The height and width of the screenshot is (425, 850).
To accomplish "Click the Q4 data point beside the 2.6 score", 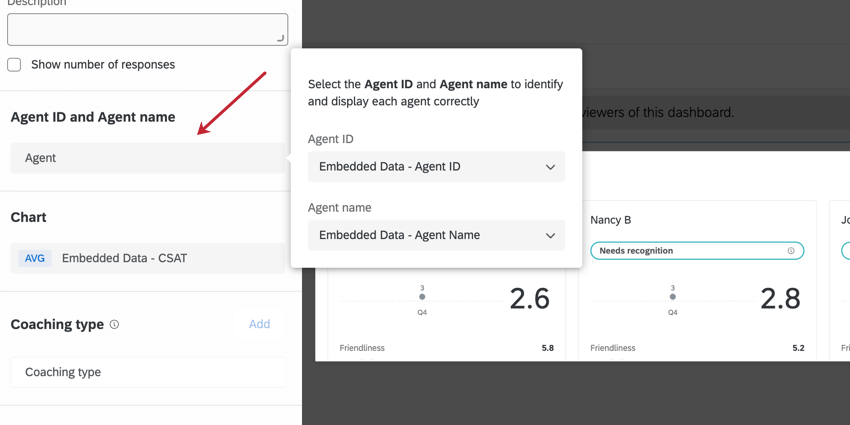I will tap(422, 297).
